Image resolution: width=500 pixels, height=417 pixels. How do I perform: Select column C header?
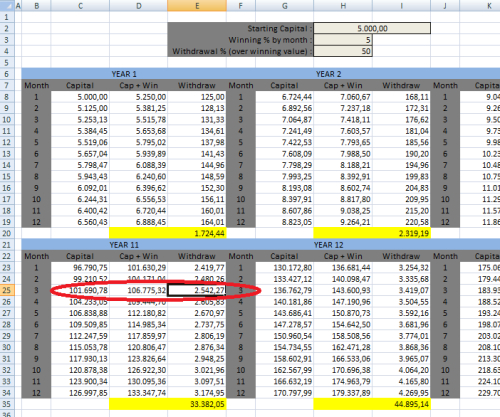coord(80,6)
